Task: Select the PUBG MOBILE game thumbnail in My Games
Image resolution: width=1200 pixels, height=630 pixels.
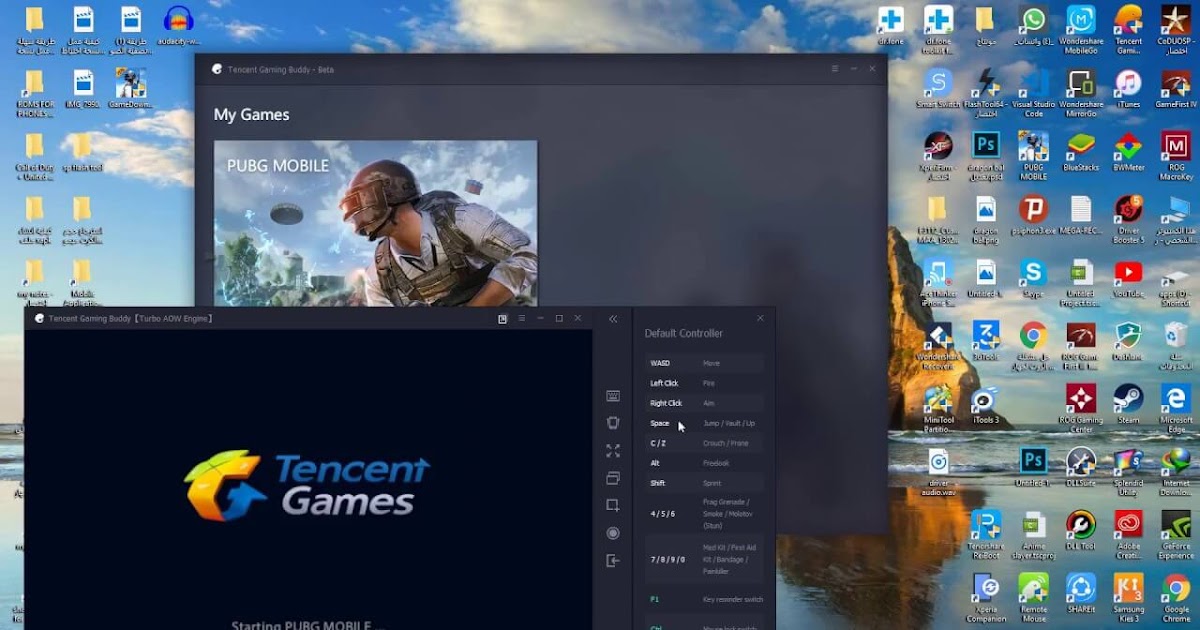Action: (375, 223)
